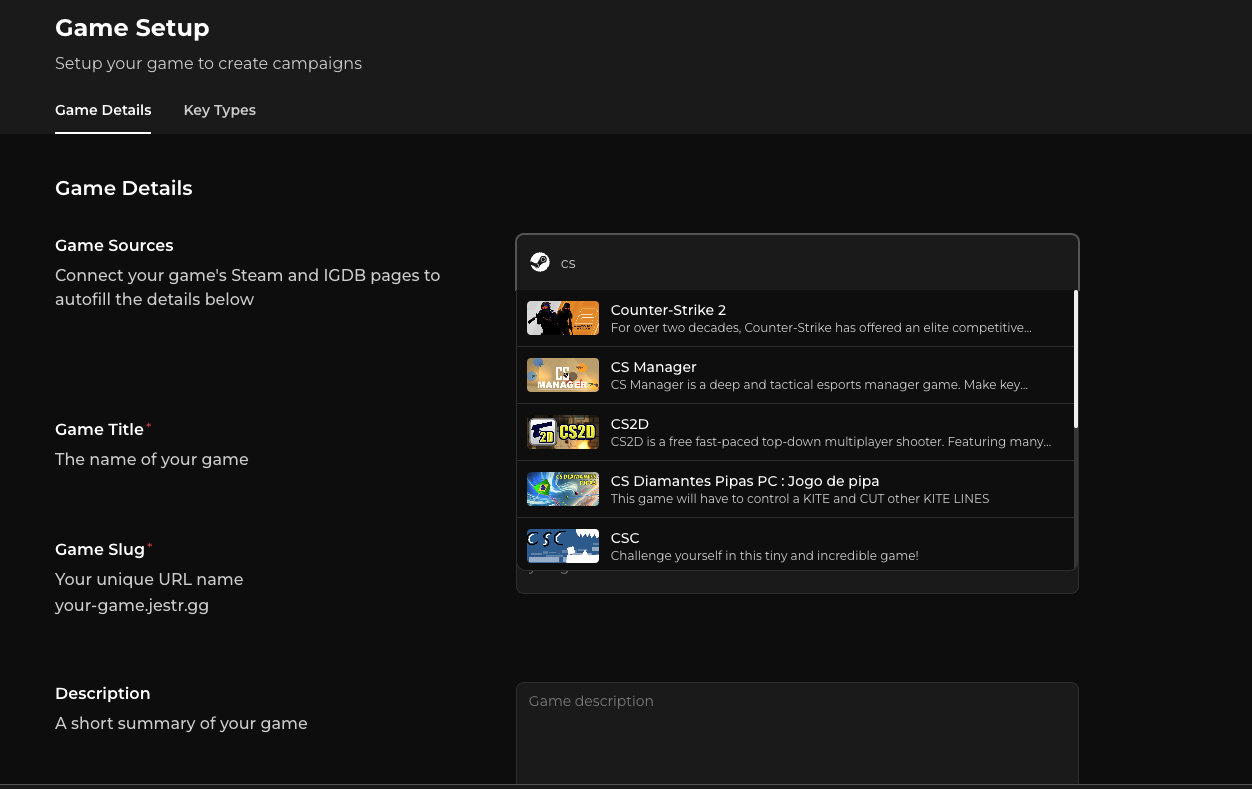
Task: Click the CS Manager description line
Action: pos(819,385)
